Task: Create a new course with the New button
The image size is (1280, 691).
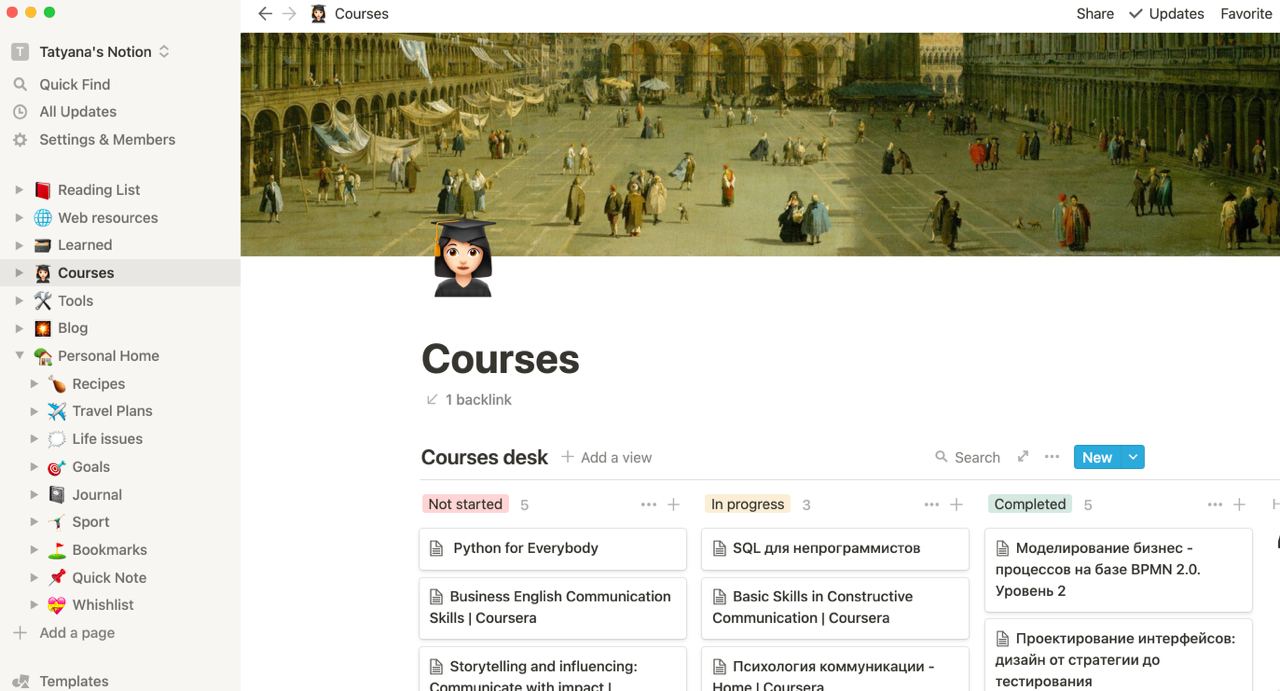Action: click(x=1097, y=457)
